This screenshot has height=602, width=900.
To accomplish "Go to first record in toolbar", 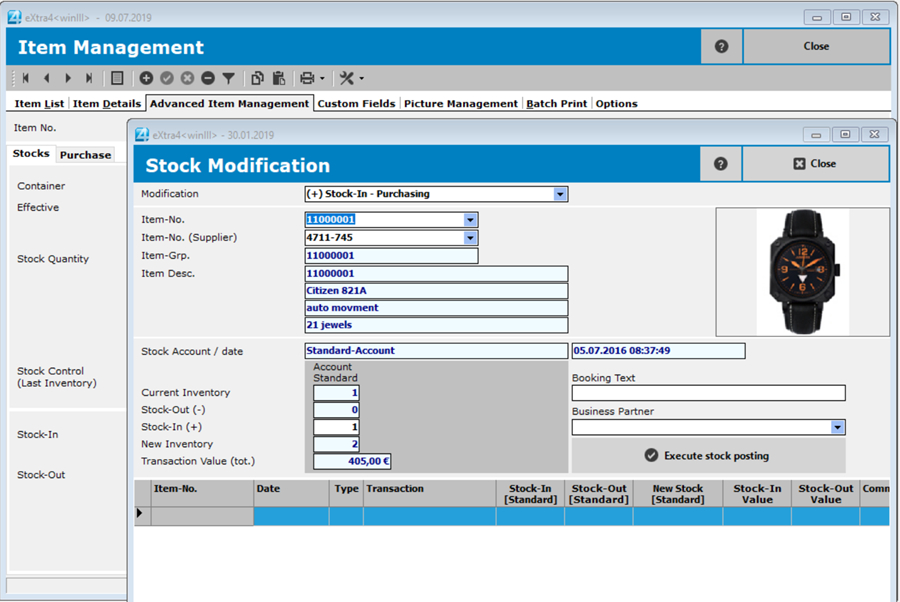I will [x=25, y=78].
